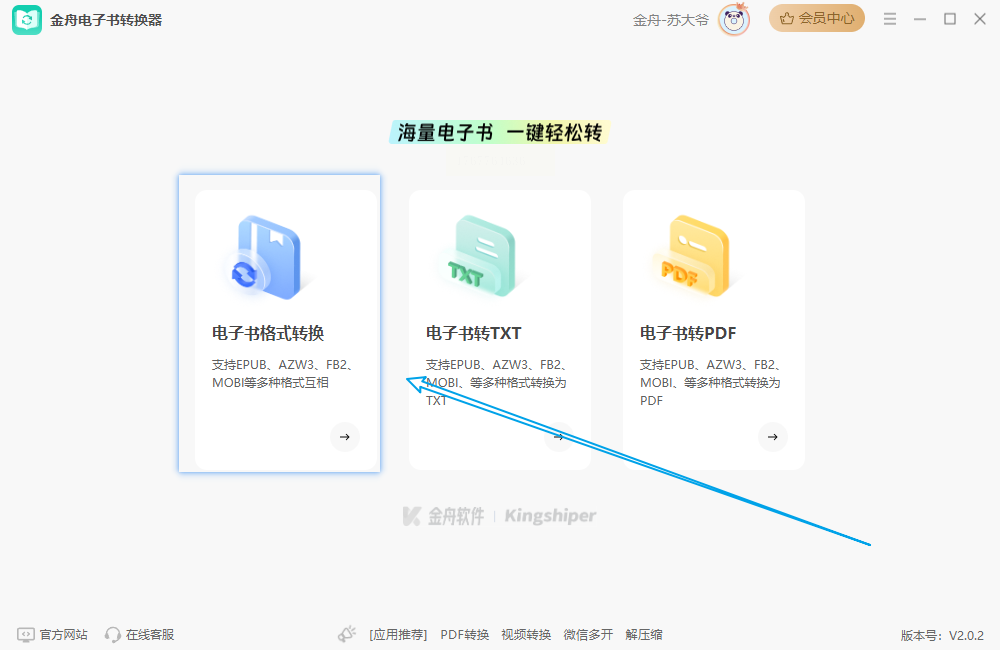Image resolution: width=1000 pixels, height=650 pixels.
Task: Open the 解压缩 recommended app link
Action: tap(643, 635)
